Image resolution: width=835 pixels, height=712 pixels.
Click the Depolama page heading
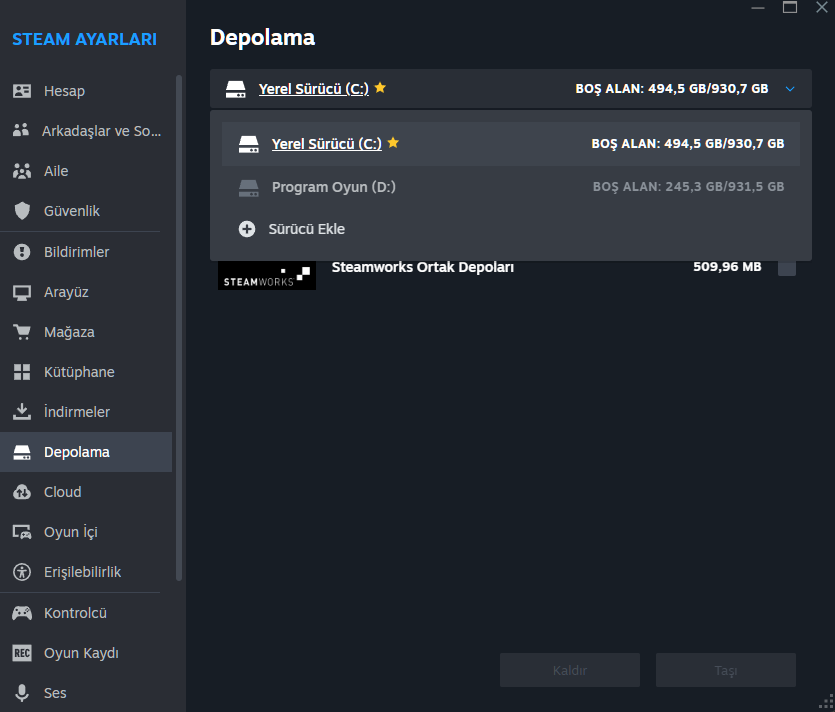coord(262,38)
